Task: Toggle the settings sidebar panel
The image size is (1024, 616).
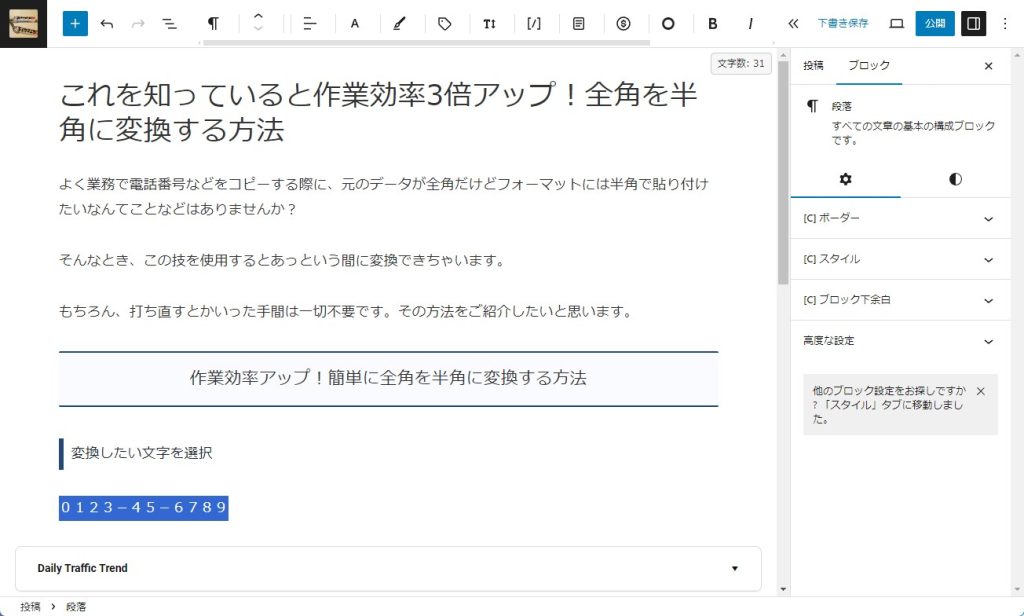Action: pos(973,23)
